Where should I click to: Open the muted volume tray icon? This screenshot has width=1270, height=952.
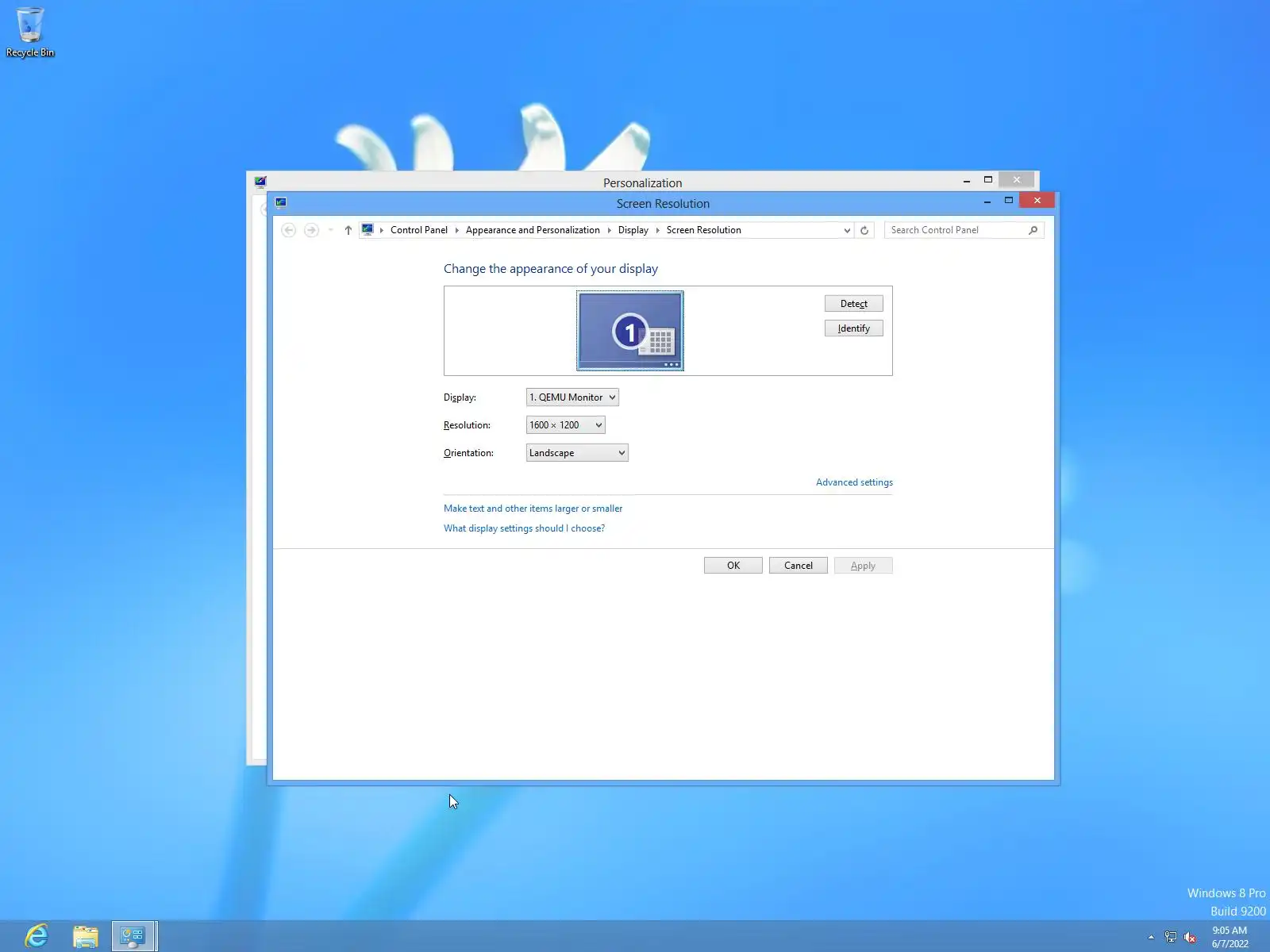[x=1190, y=937]
